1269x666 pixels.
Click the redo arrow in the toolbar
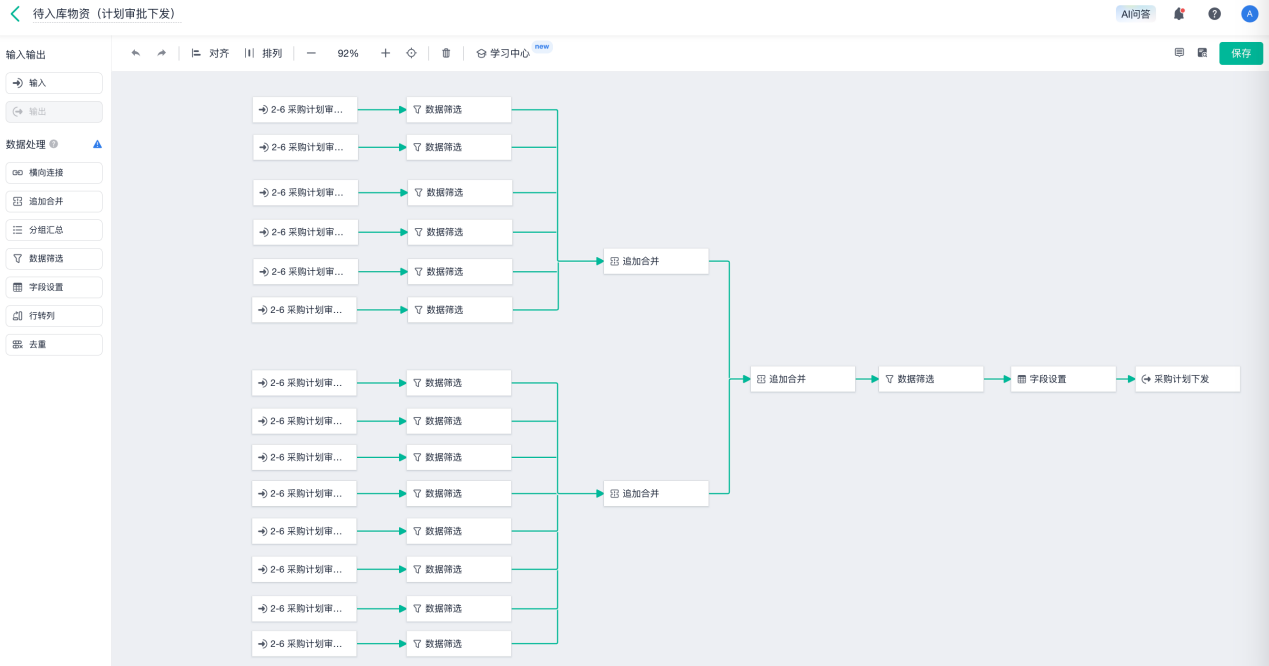161,53
